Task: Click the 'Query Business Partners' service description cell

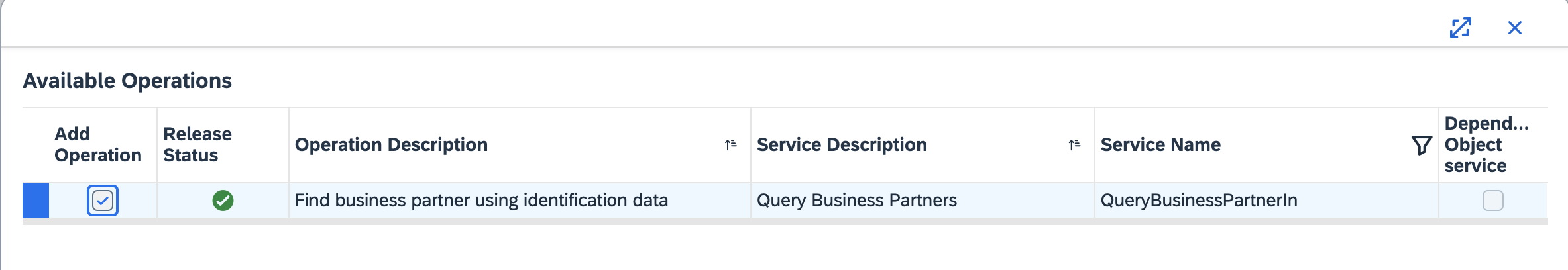Action: coord(856,201)
